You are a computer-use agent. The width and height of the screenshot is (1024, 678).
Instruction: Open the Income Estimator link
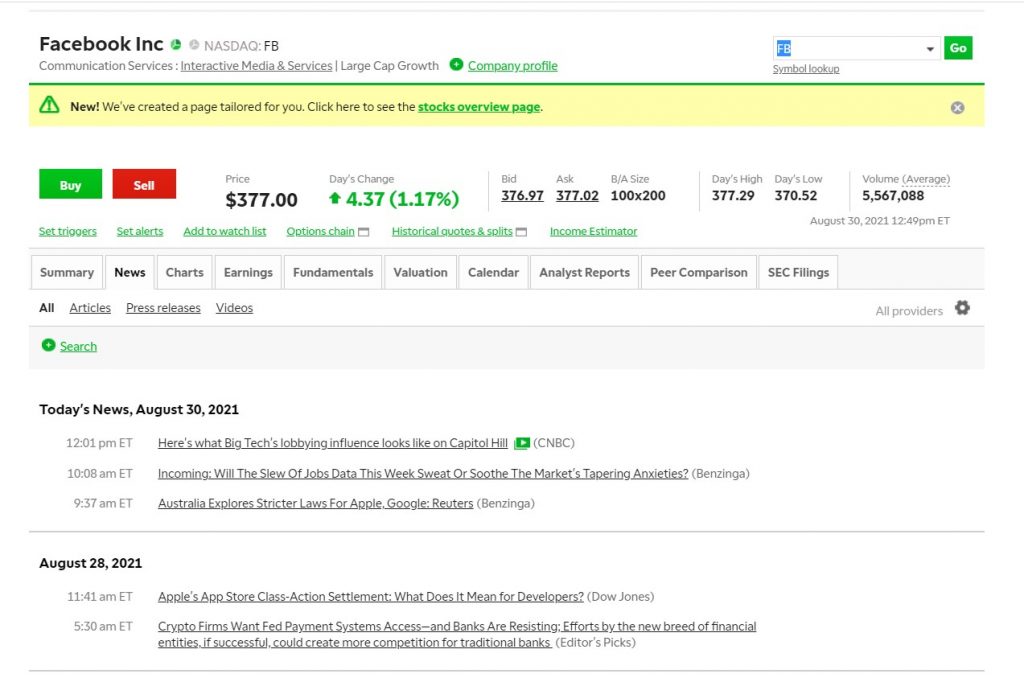click(593, 231)
